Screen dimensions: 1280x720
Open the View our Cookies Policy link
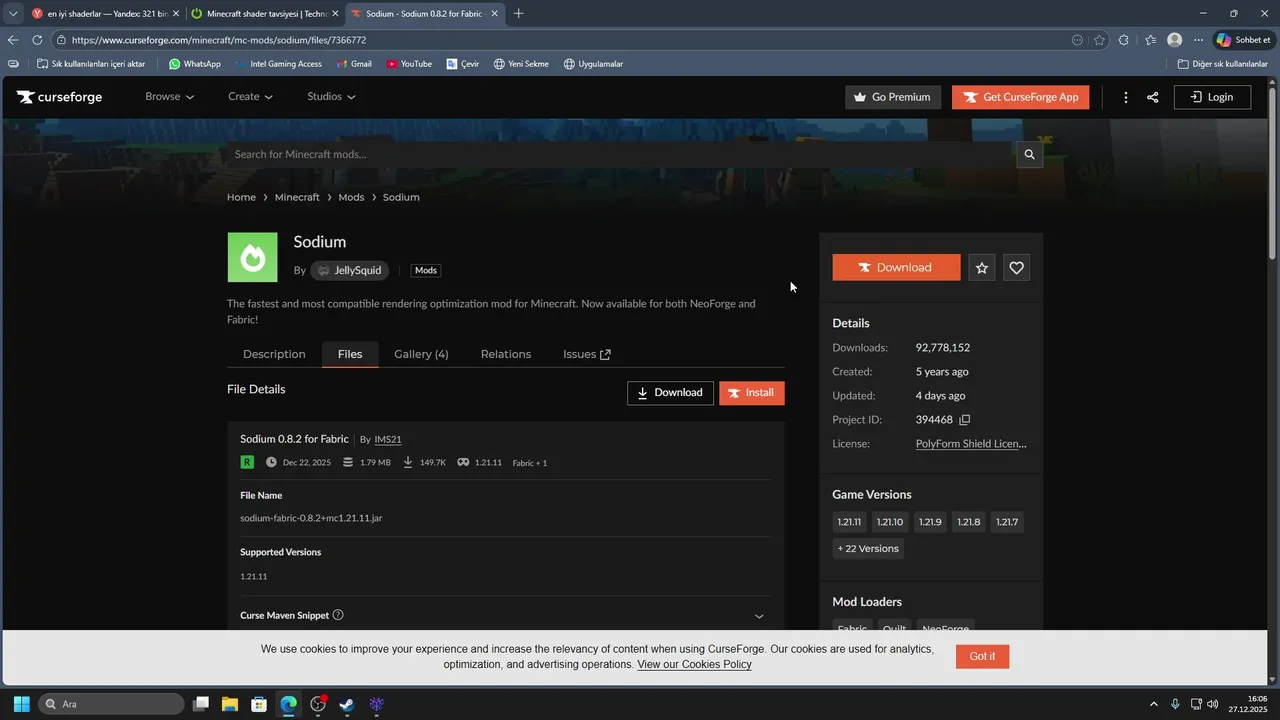694,664
